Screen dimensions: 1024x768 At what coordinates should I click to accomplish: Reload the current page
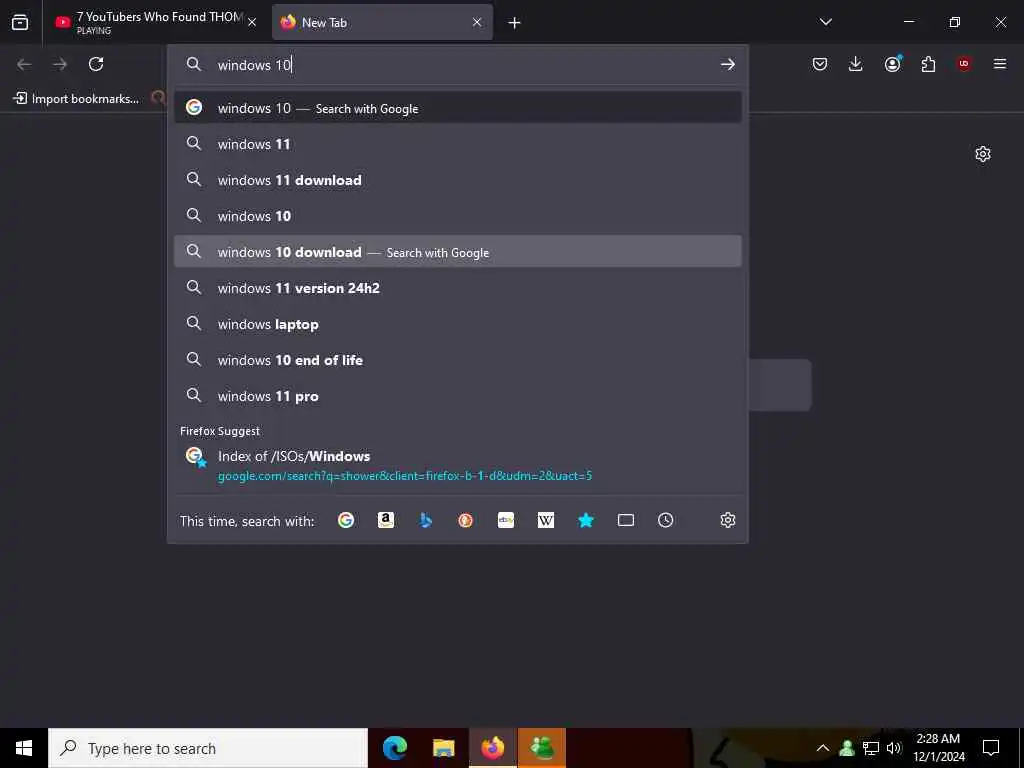click(x=96, y=64)
